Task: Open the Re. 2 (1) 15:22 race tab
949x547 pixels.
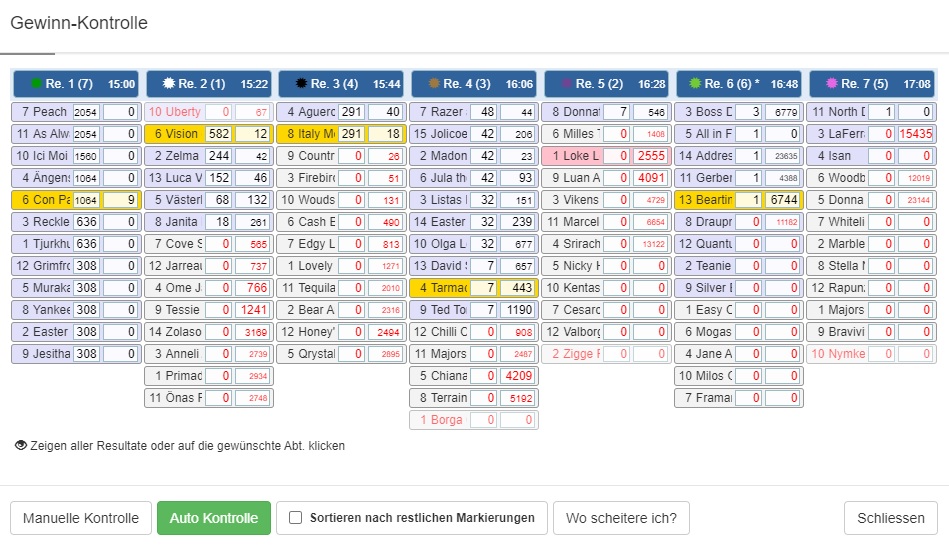Action: (209, 84)
